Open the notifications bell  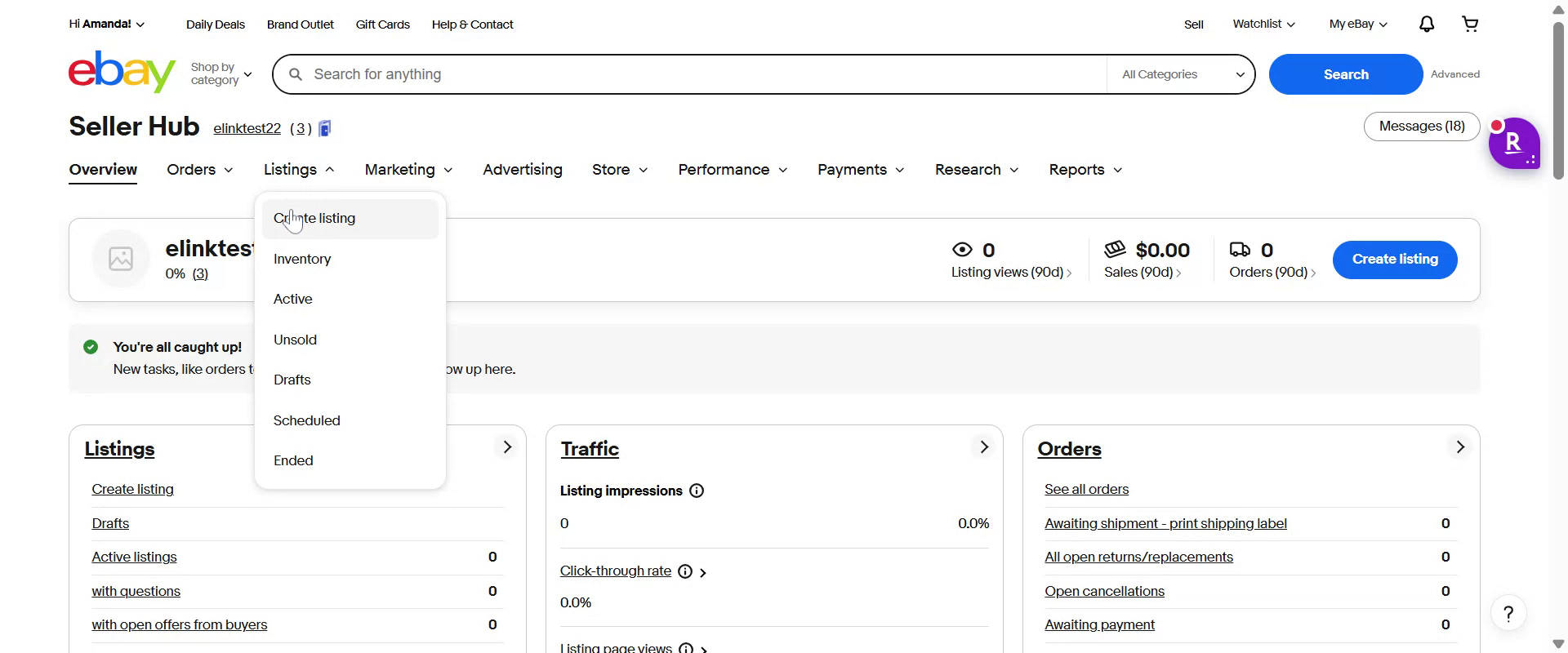(x=1426, y=24)
